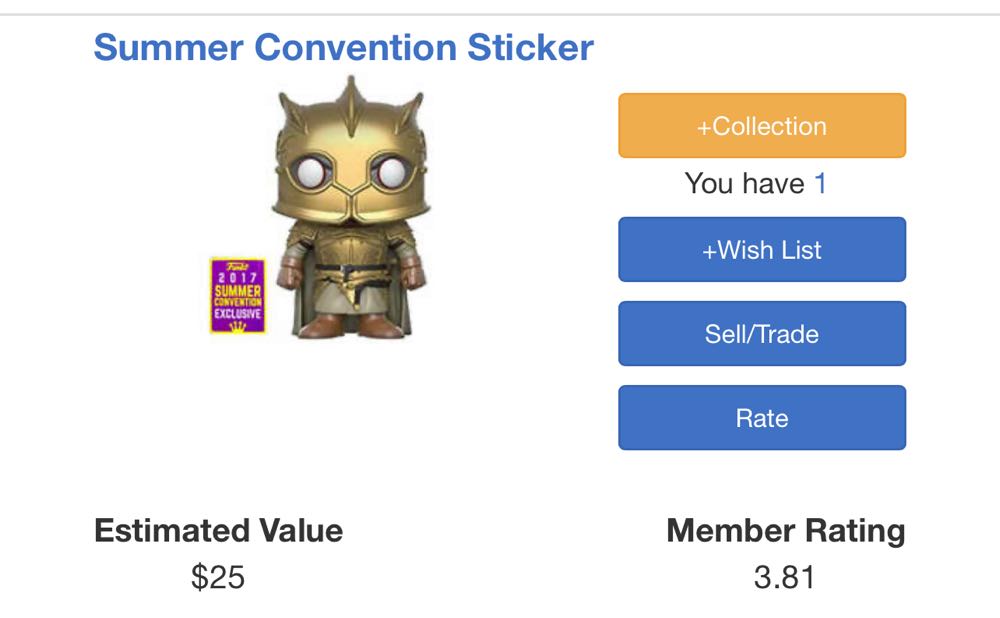Click the $25 estimated value amount
The height and width of the screenshot is (618, 1000).
(218, 577)
